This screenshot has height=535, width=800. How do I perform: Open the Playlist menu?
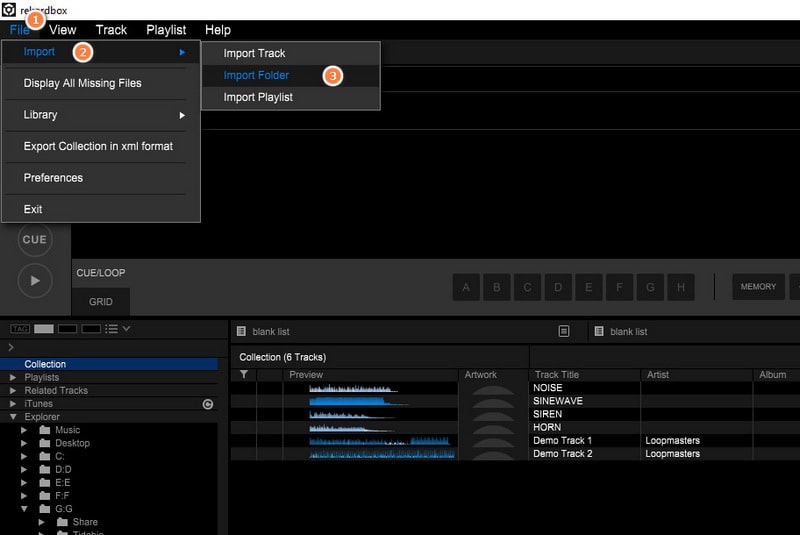coord(166,30)
